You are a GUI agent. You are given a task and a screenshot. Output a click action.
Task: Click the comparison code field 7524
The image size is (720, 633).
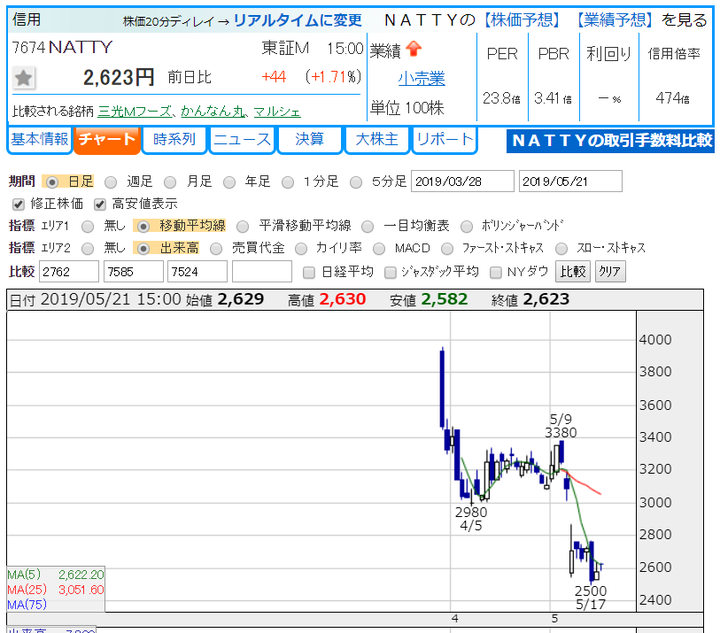(x=197, y=272)
